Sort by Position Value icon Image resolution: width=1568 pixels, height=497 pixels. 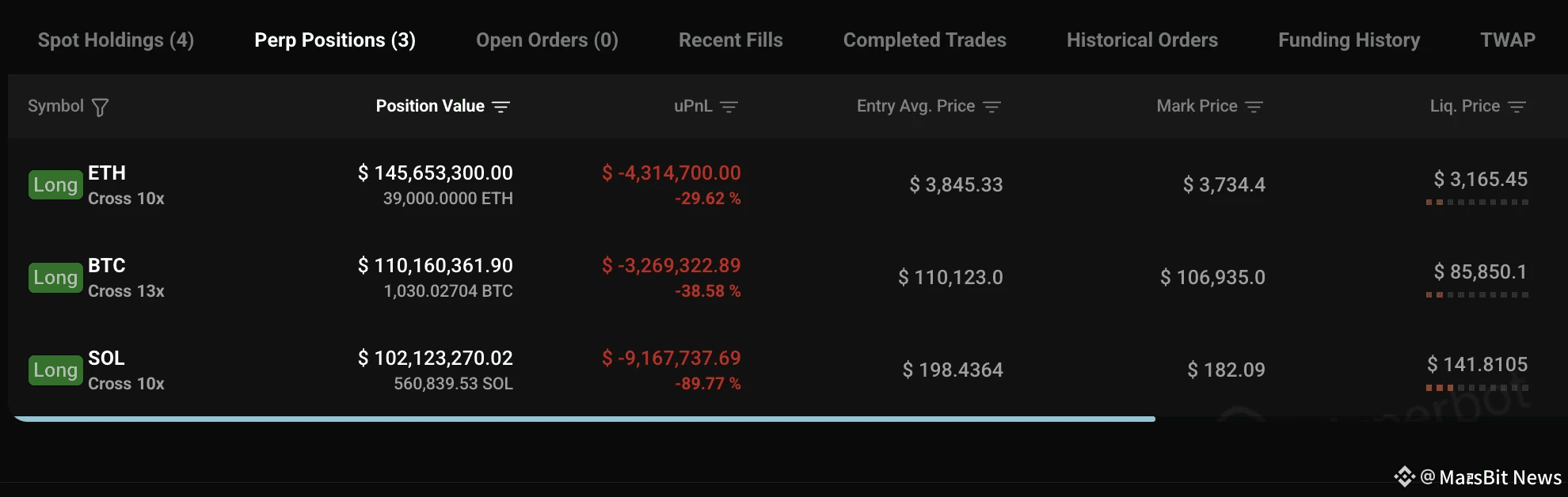coord(500,107)
